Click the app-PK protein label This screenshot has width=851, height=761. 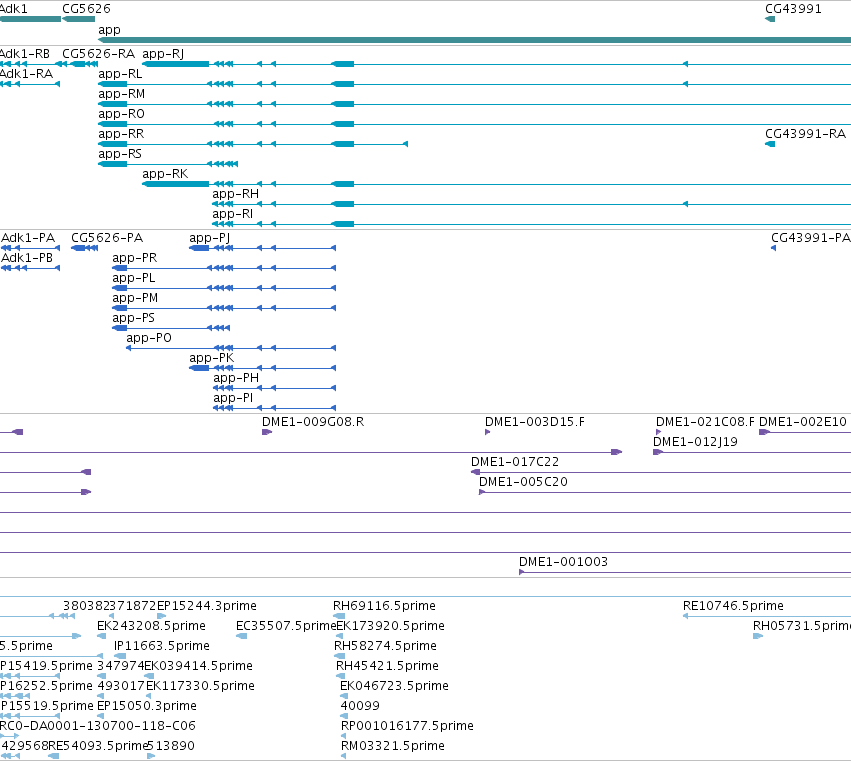[212, 358]
